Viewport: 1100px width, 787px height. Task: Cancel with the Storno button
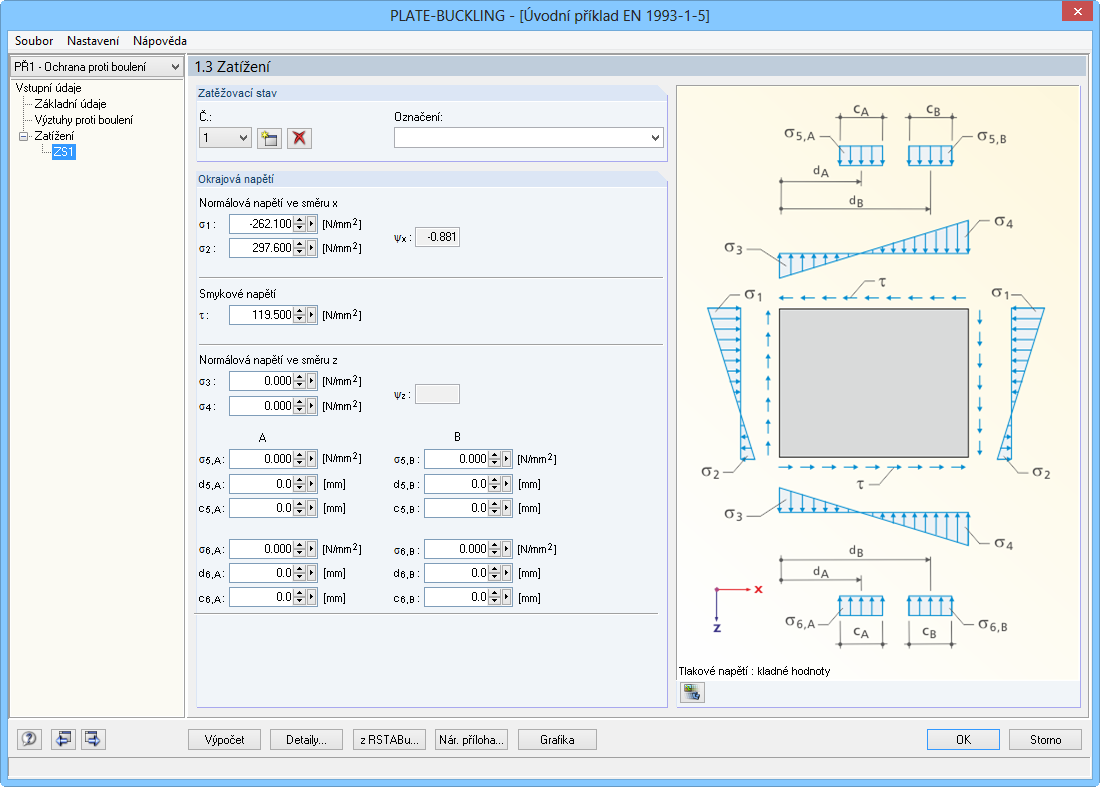tap(1045, 739)
